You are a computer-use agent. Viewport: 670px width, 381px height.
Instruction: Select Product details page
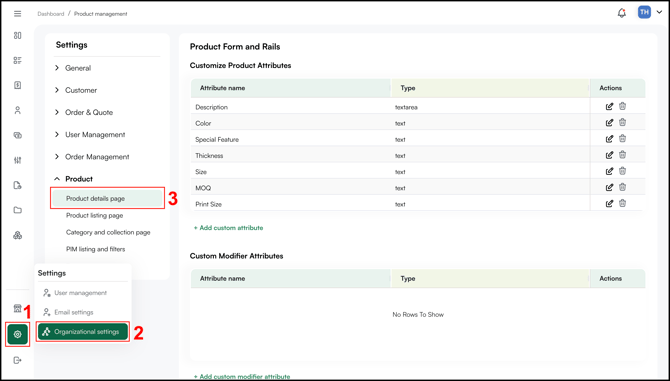click(107, 199)
